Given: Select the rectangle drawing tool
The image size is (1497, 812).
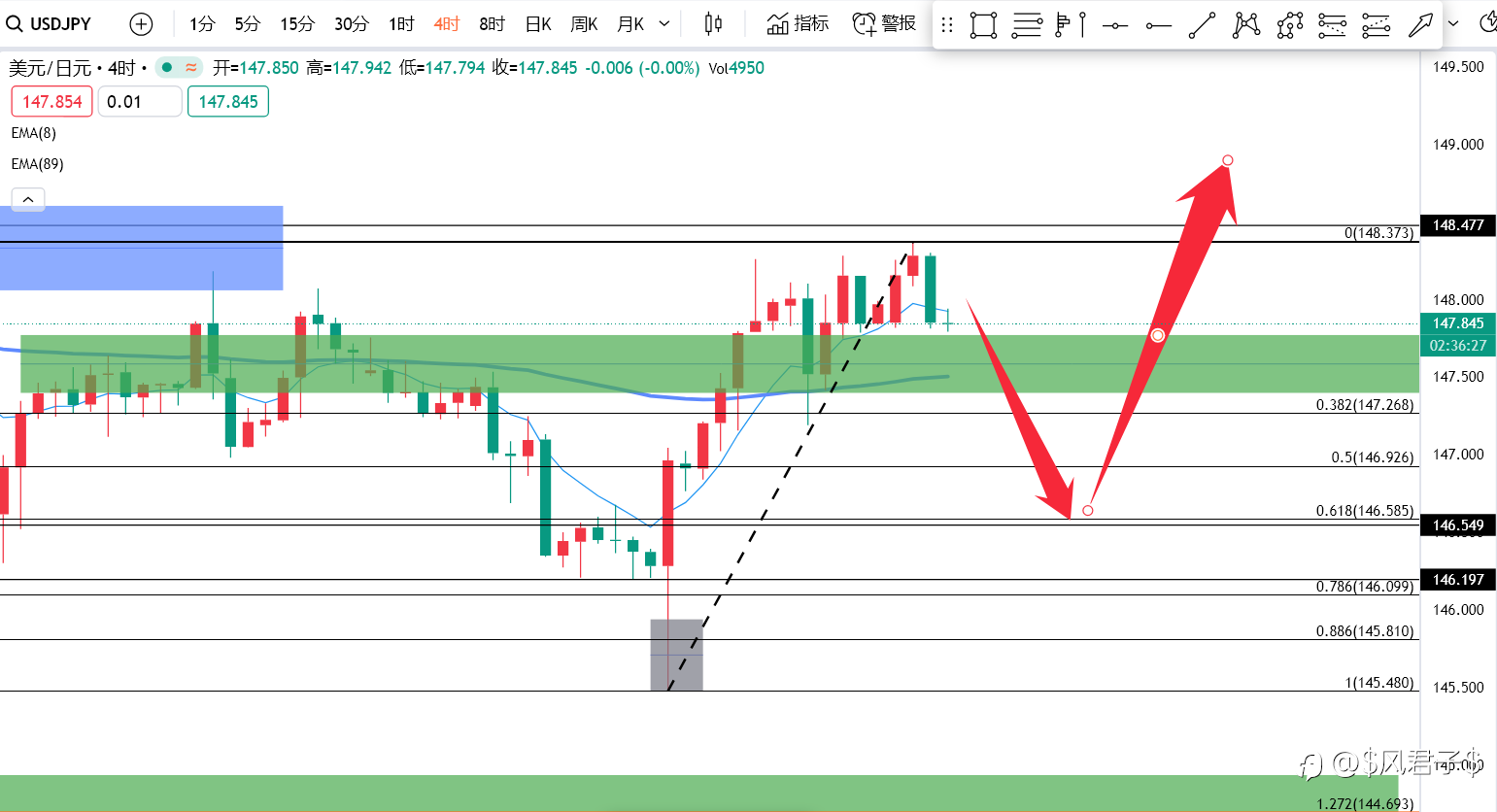Looking at the screenshot, I should (x=983, y=25).
